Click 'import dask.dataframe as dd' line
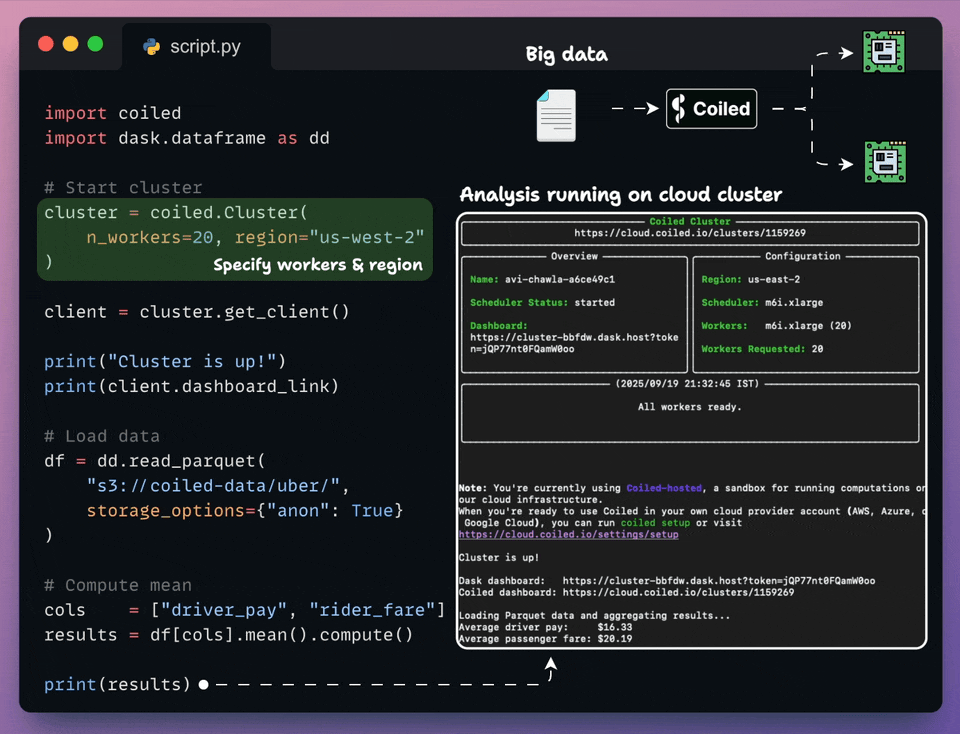This screenshot has width=960, height=734. tap(187, 138)
